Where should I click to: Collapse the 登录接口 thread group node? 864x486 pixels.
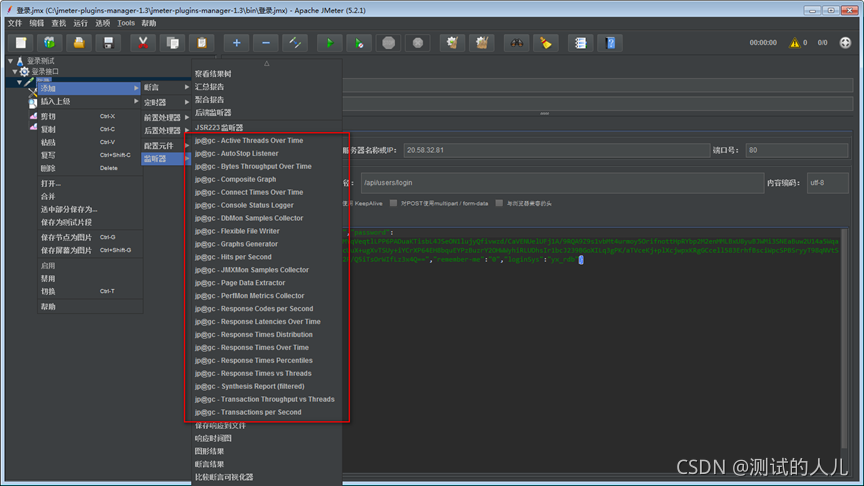15,72
